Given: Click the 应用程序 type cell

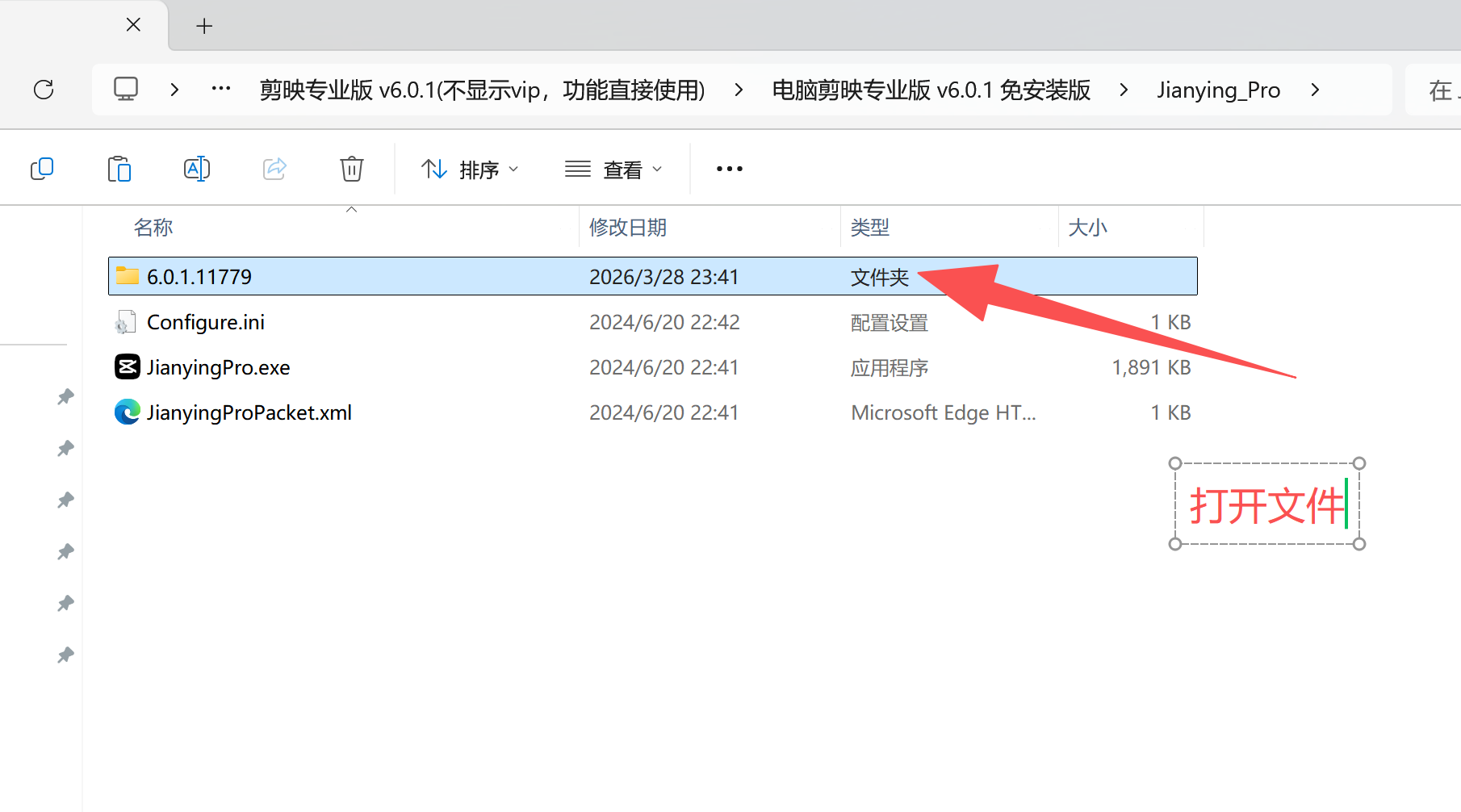Looking at the screenshot, I should pyautogui.click(x=890, y=367).
